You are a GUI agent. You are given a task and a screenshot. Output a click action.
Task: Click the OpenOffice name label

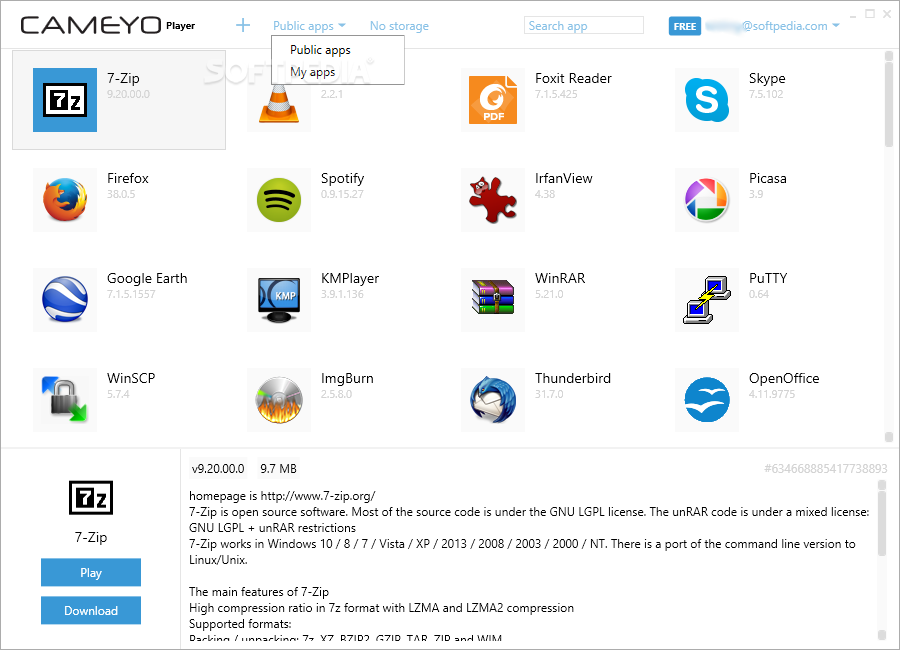[x=784, y=378]
